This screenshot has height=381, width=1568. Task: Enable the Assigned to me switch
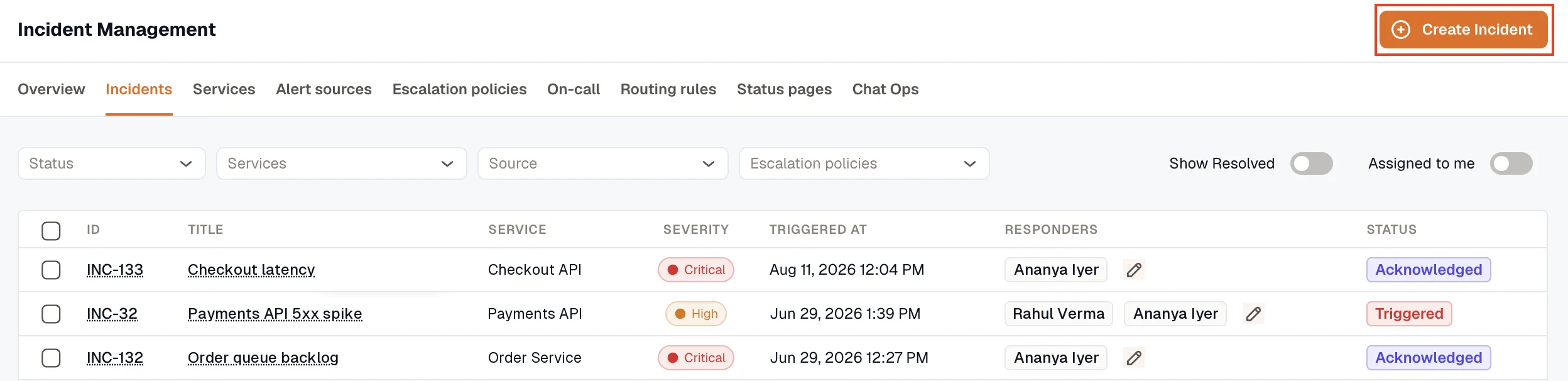pyautogui.click(x=1511, y=163)
